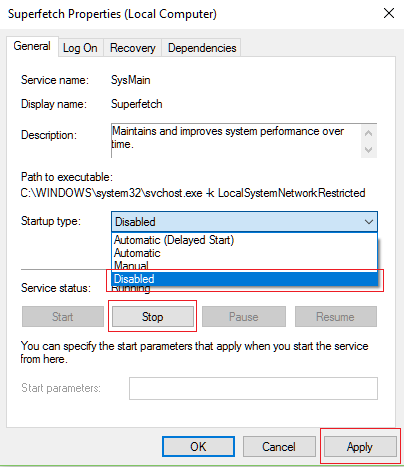This screenshot has height=467, width=404.
Task: Click description box scroll up arrow
Action: point(369,133)
